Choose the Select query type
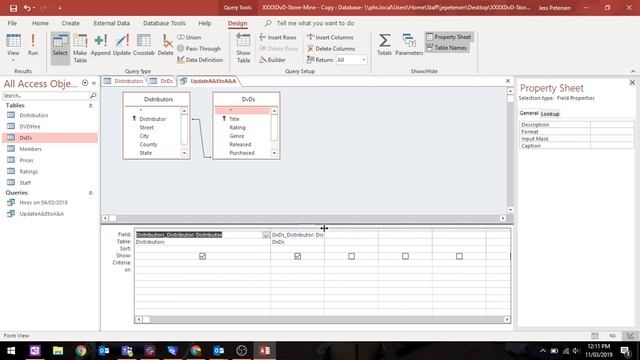This screenshot has width=640, height=360. pos(60,48)
